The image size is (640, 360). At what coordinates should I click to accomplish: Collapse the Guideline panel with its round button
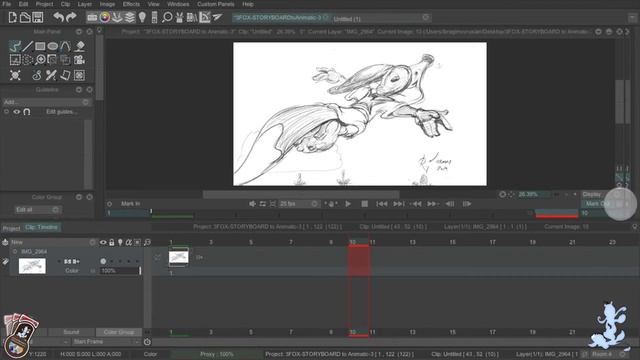pyautogui.click(x=79, y=89)
